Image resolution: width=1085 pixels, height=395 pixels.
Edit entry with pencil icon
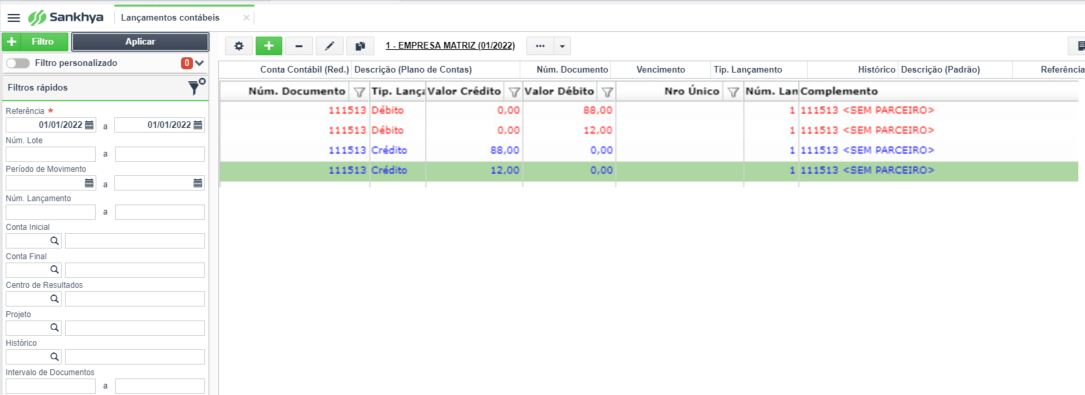tap(329, 46)
